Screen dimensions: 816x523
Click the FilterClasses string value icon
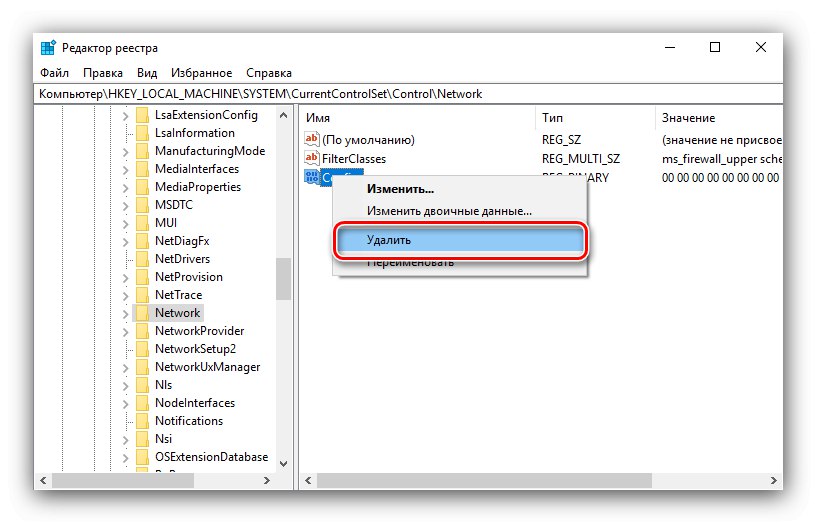pos(312,158)
